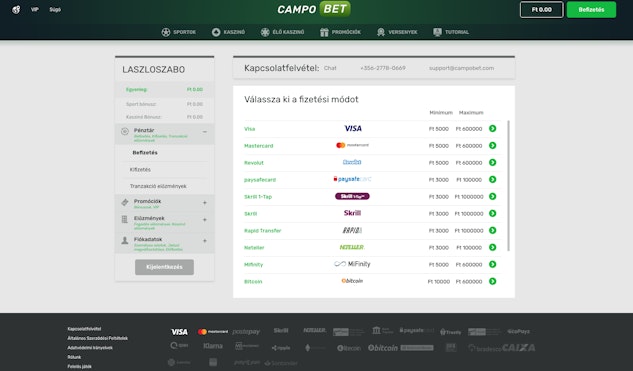Open the Tutorial menu
The width and height of the screenshot is (633, 371).
[x=451, y=32]
